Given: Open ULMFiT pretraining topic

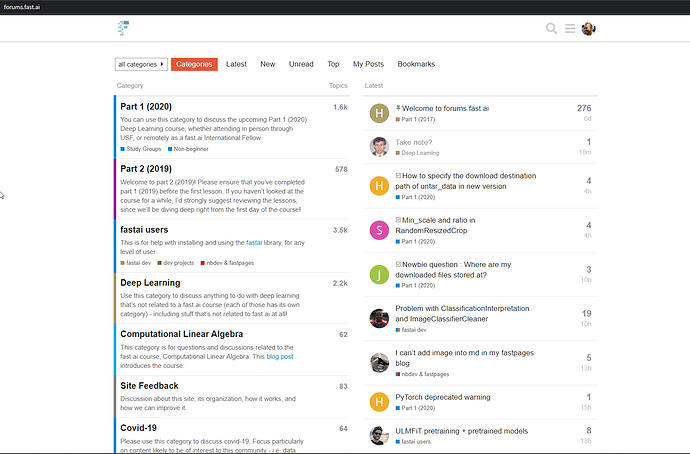Looking at the screenshot, I should pyautogui.click(x=462, y=431).
